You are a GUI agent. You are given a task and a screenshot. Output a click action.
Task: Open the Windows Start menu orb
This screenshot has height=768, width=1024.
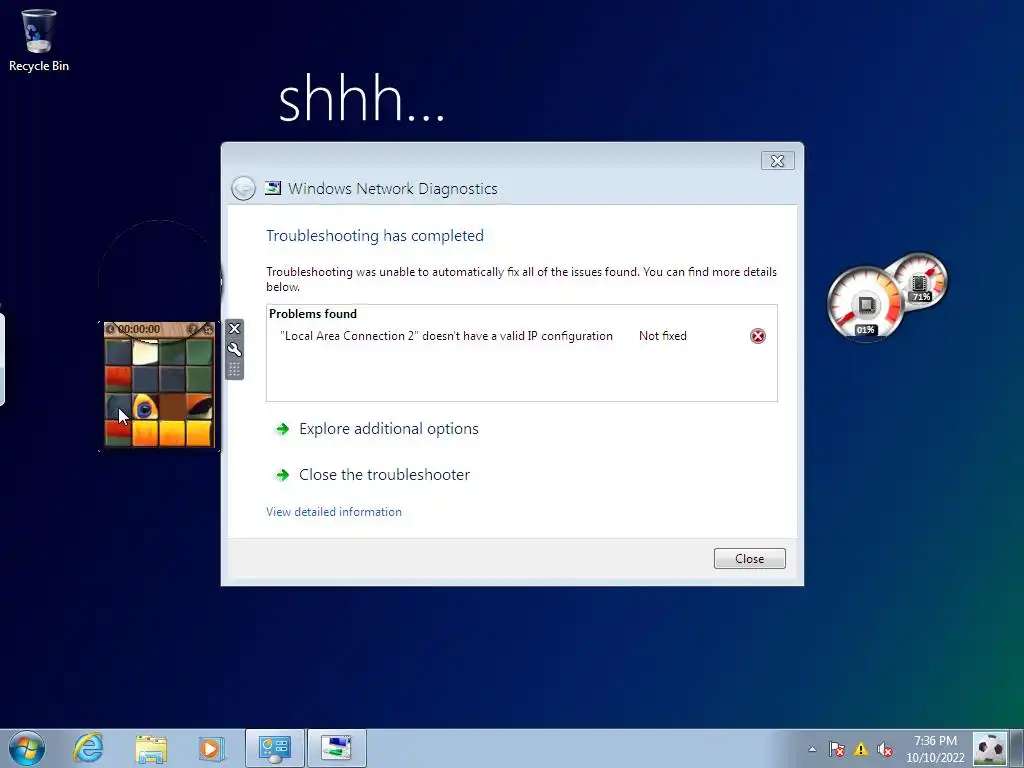tap(27, 748)
